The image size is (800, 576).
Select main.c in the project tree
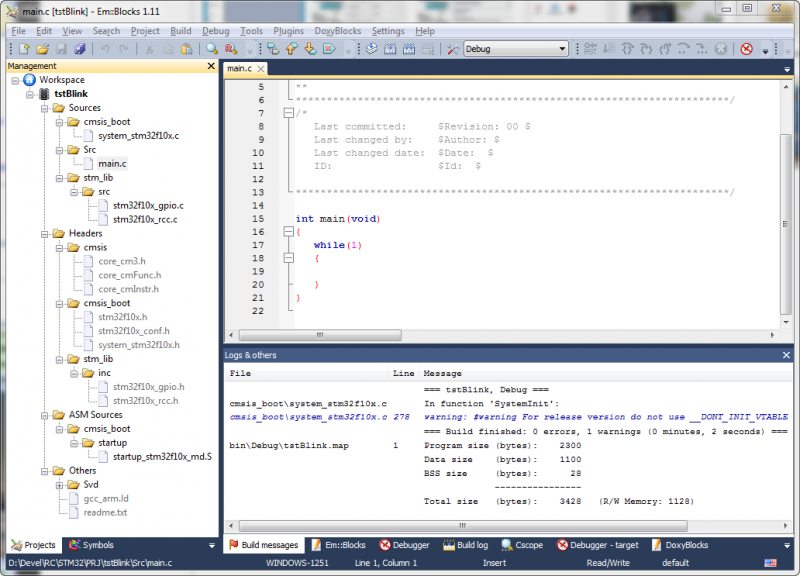click(x=112, y=164)
